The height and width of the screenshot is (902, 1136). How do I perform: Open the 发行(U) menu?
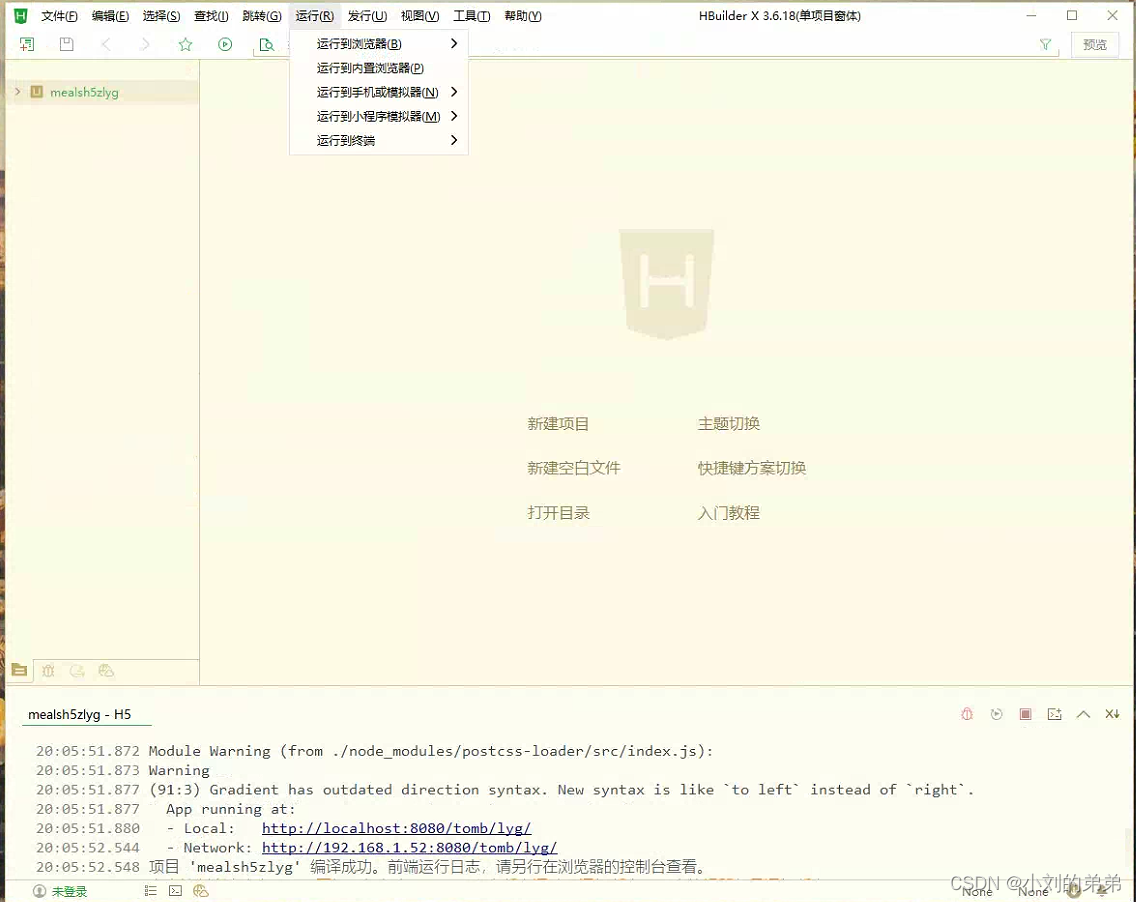(x=367, y=16)
